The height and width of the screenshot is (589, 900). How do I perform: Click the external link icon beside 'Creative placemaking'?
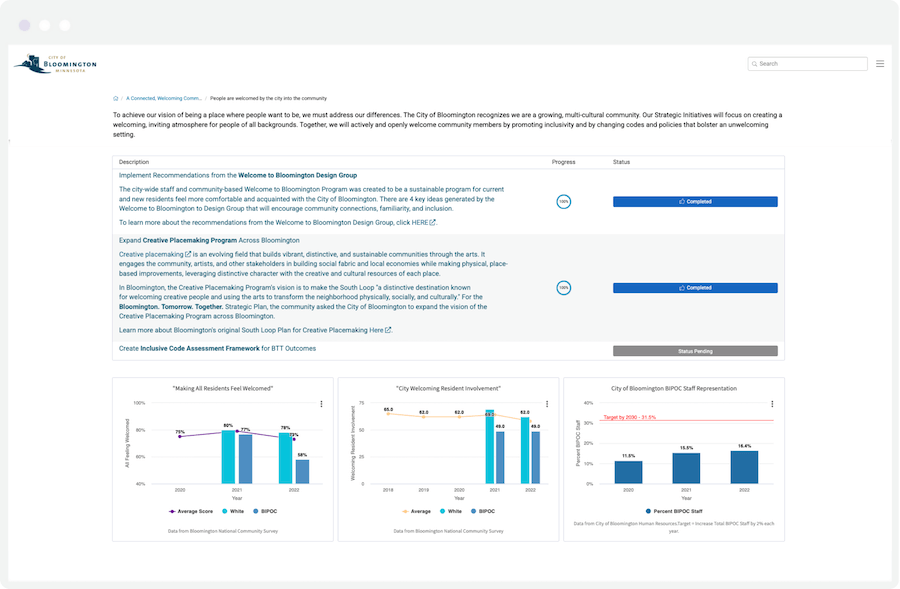click(x=186, y=253)
